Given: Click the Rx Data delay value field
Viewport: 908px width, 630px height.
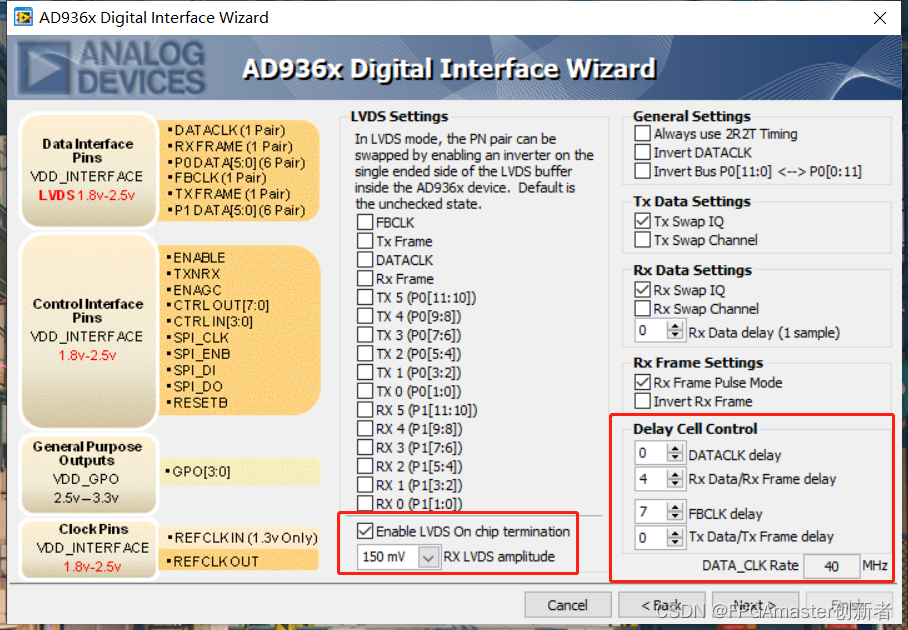Looking at the screenshot, I should point(651,331).
